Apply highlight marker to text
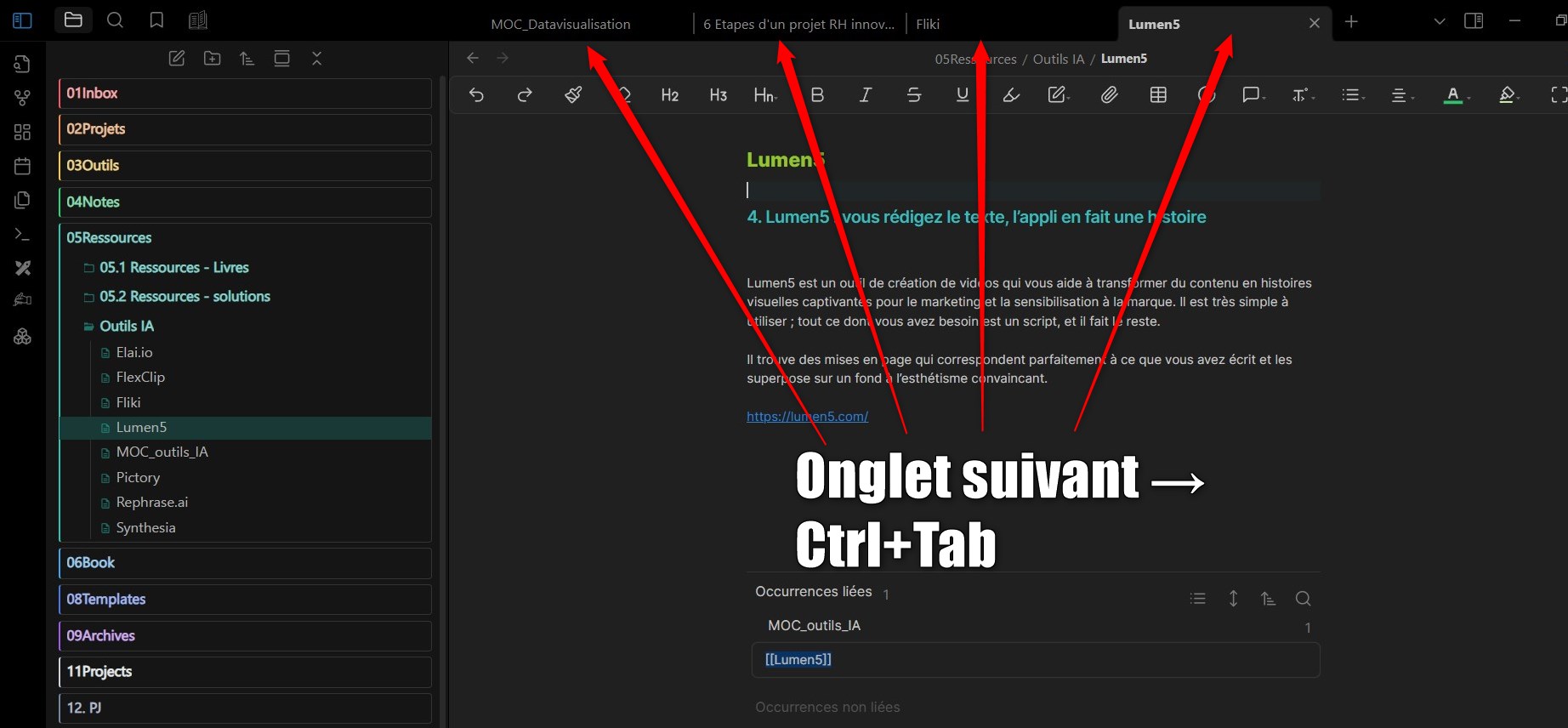Screen dimensions: 1568x728 pyautogui.click(x=1011, y=94)
